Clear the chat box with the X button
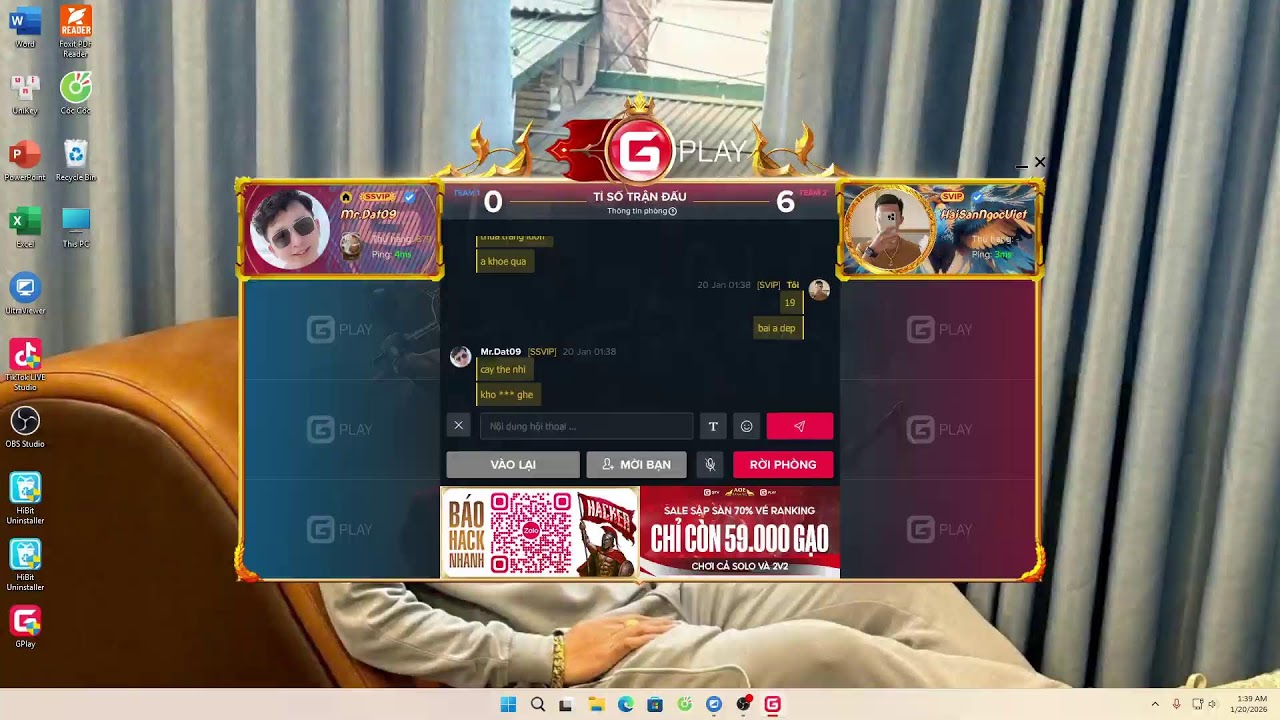 tap(458, 425)
